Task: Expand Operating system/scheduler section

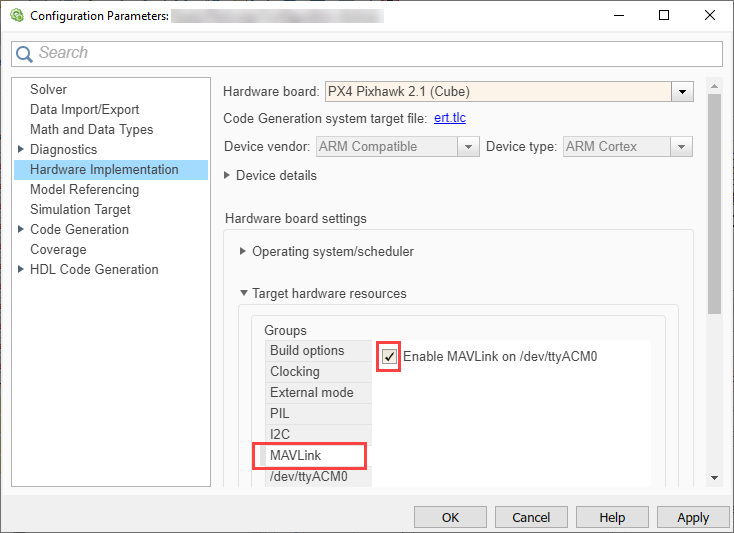Action: (x=243, y=252)
